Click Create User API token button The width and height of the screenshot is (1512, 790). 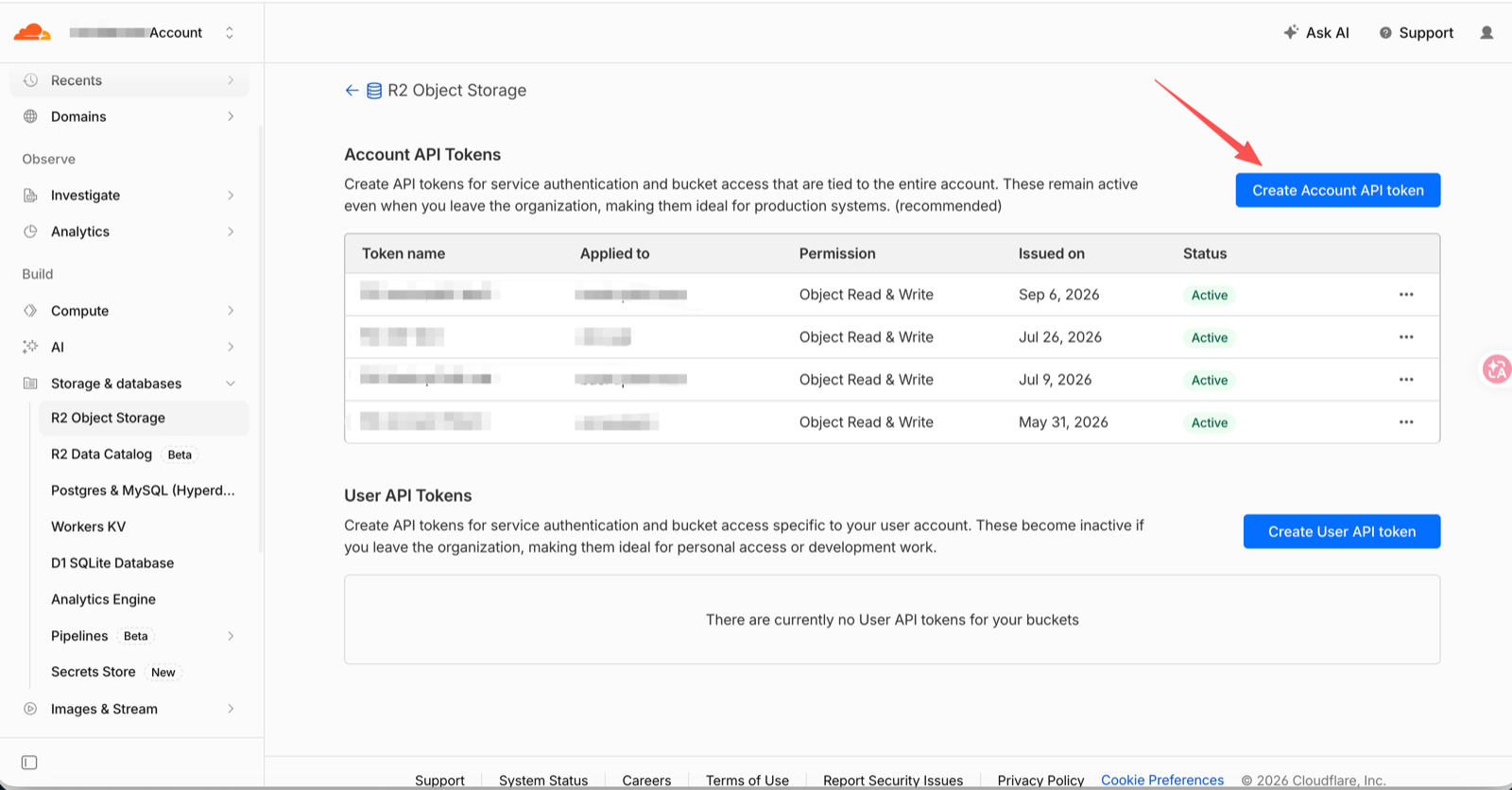click(1341, 531)
